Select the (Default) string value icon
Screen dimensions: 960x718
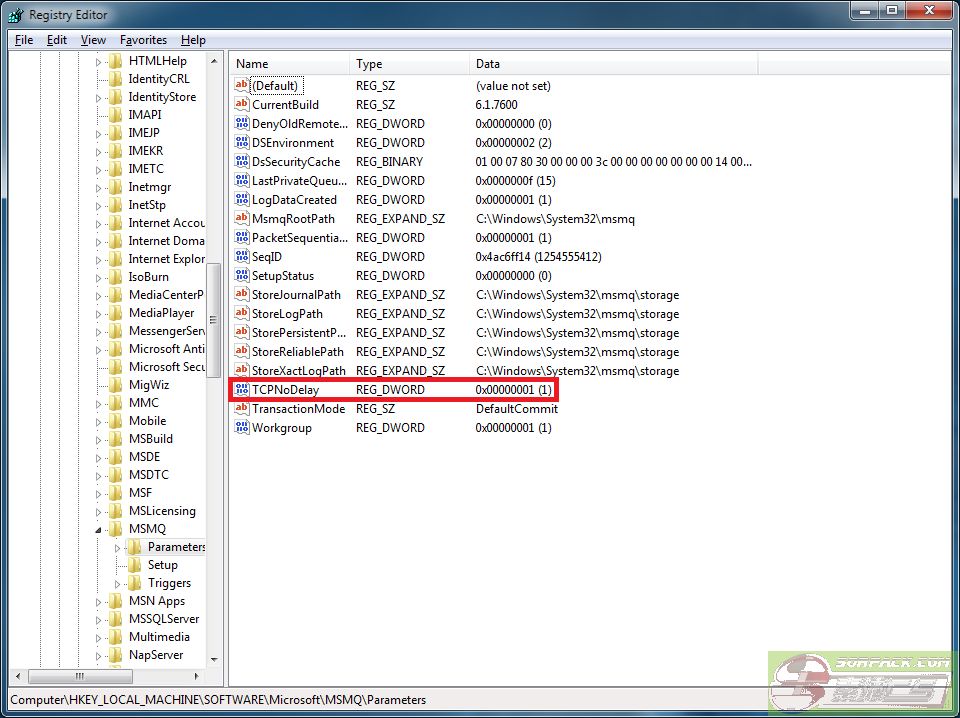tap(242, 86)
